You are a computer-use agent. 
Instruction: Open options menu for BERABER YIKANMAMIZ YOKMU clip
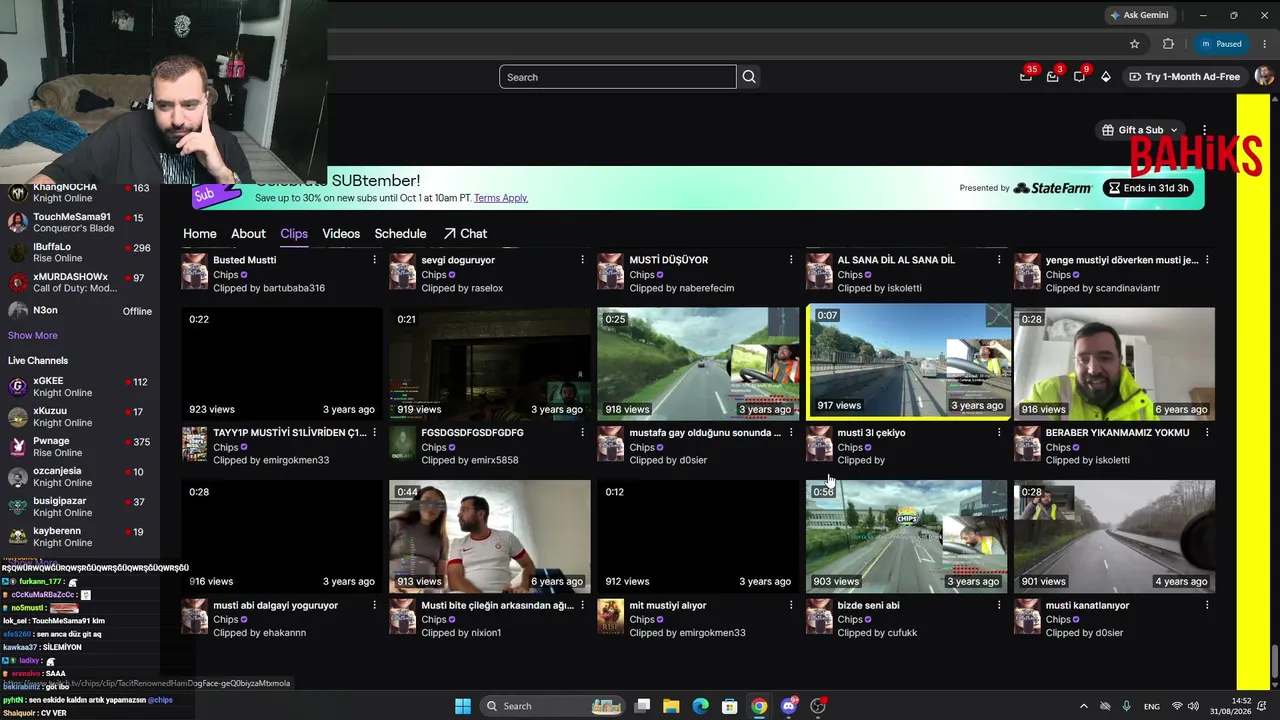1207,433
